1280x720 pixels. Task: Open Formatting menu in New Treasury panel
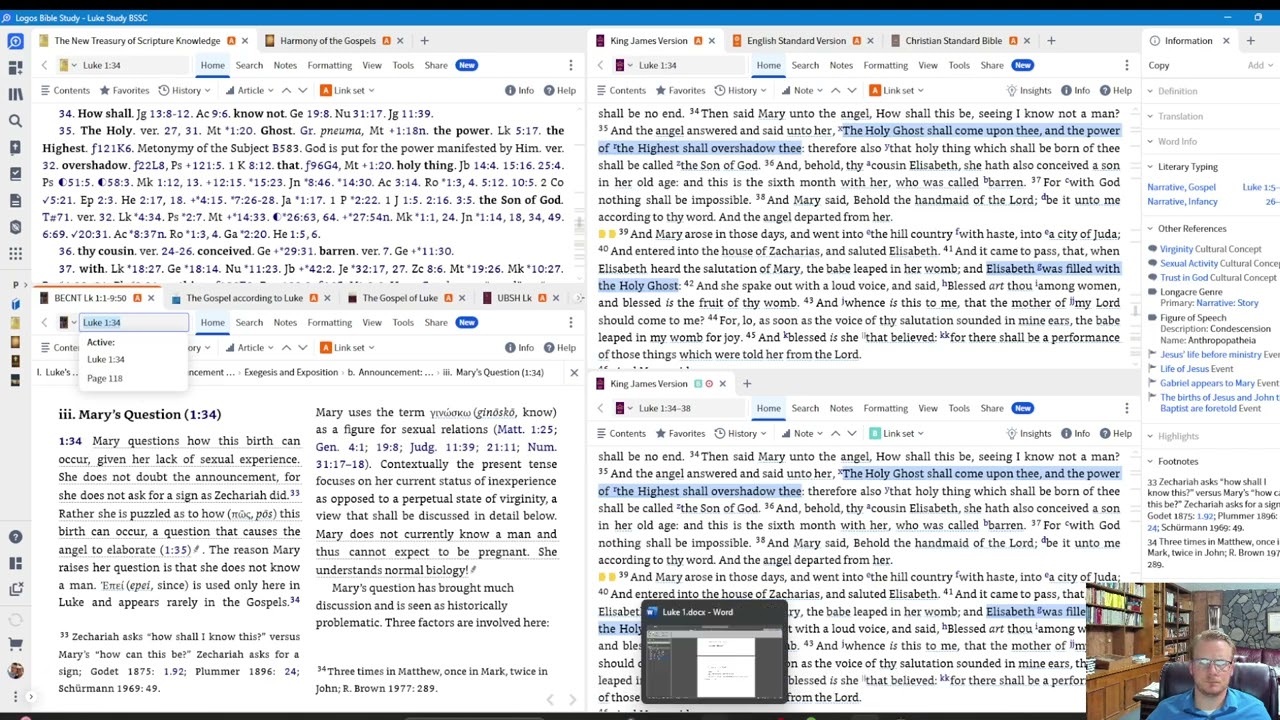click(x=329, y=65)
